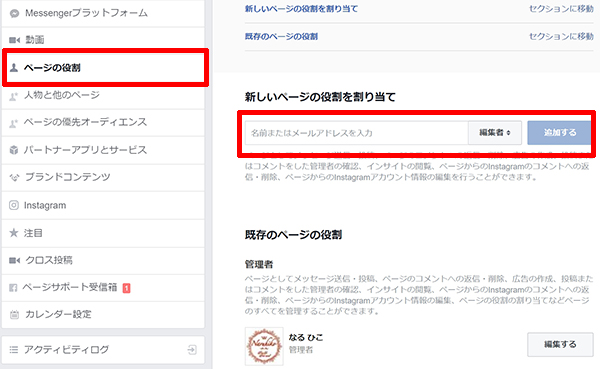
Task: Open ページの優先オーディエンス section
Action: (103, 122)
